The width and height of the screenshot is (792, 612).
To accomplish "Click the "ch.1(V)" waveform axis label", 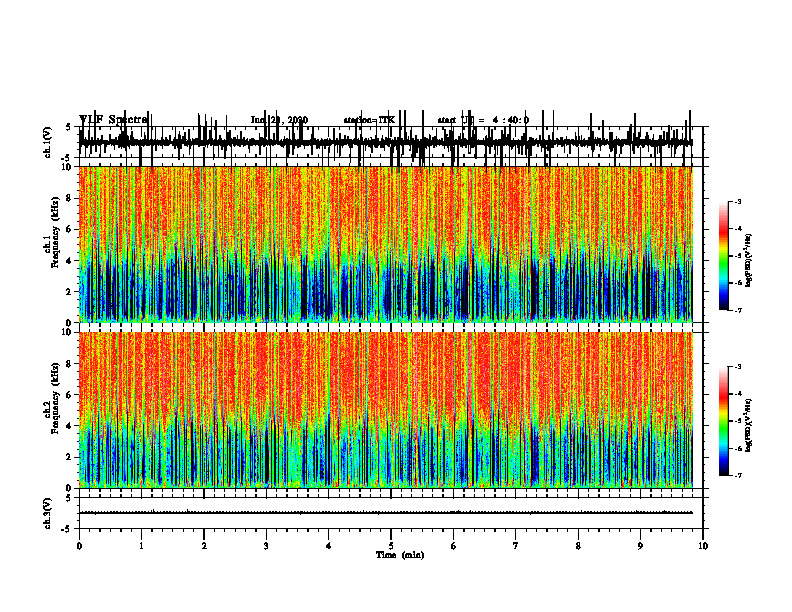I will (x=47, y=142).
